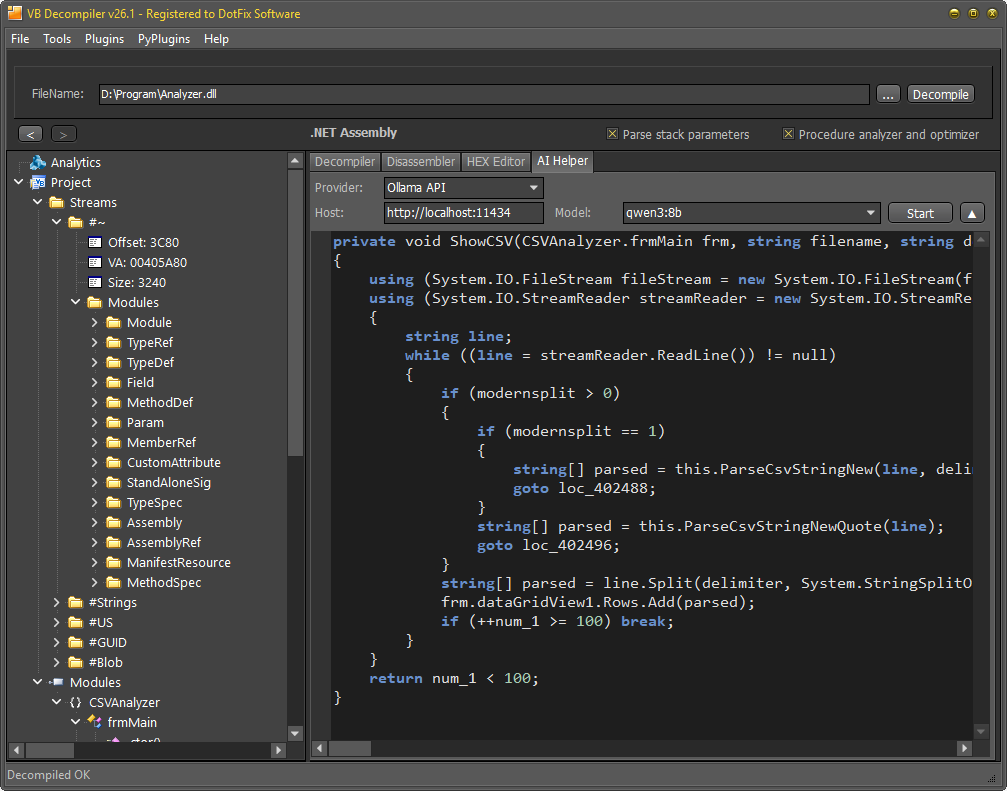Open the PyPlugins menu

click(x=164, y=39)
